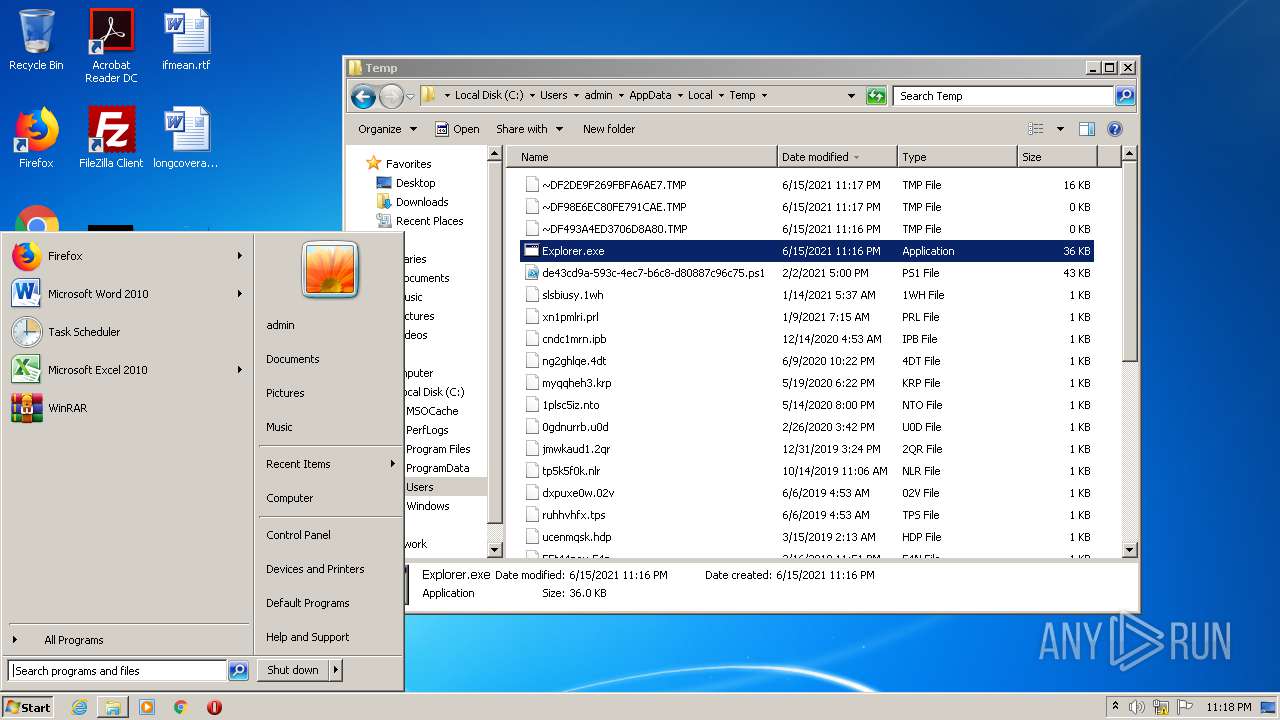Screen dimensions: 1280x720
Task: Open Devices and Printers
Action: pyautogui.click(x=315, y=569)
